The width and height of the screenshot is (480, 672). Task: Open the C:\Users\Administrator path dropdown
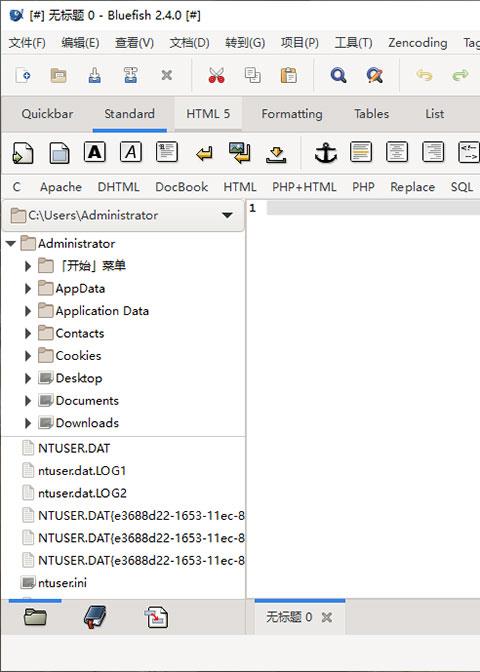pos(123,215)
